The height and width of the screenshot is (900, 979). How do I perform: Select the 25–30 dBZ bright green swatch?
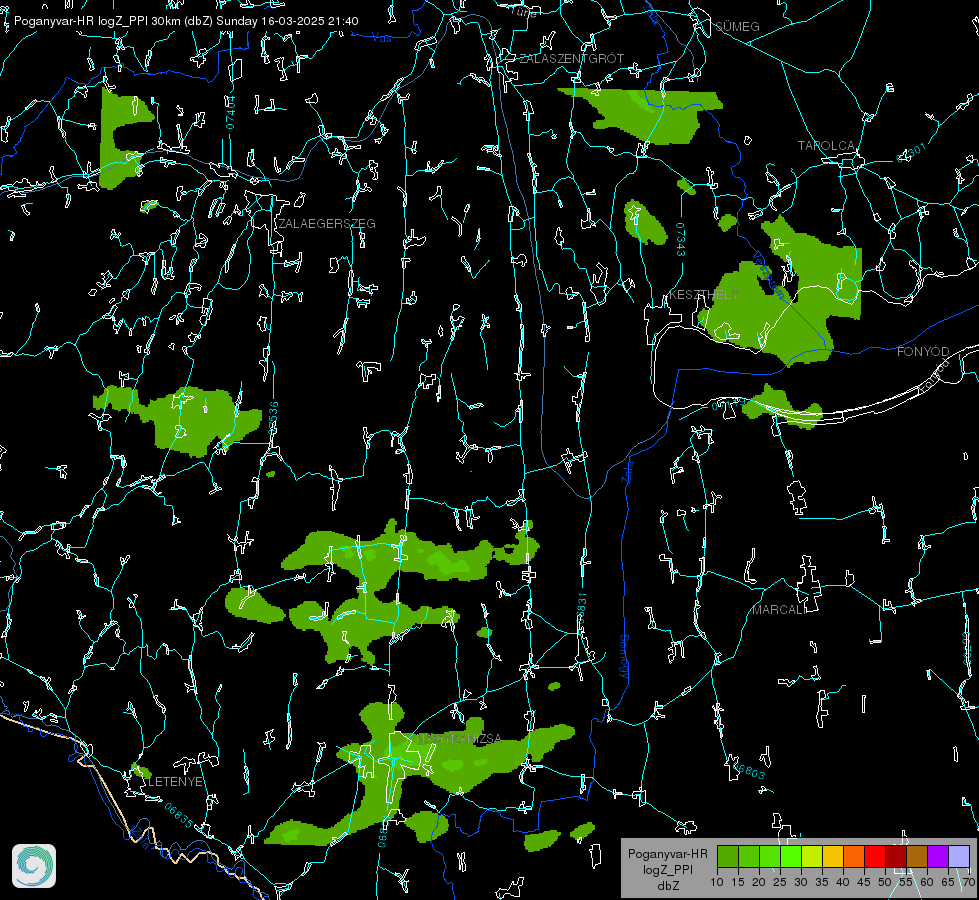791,856
